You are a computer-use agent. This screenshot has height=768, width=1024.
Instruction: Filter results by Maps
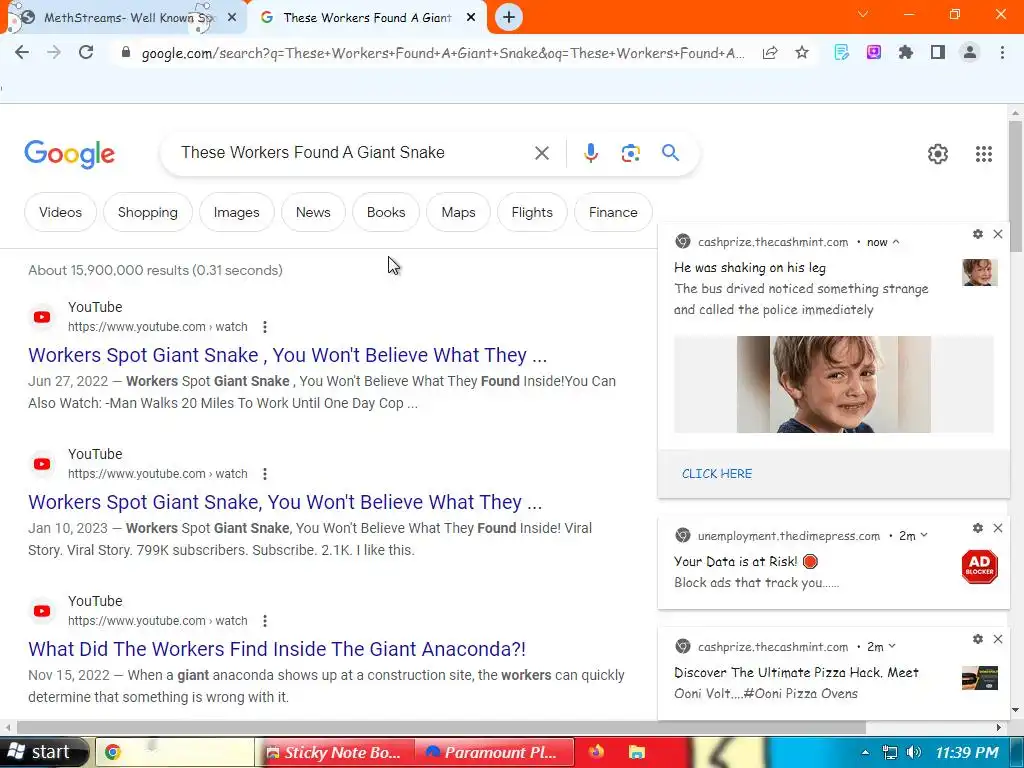click(458, 212)
